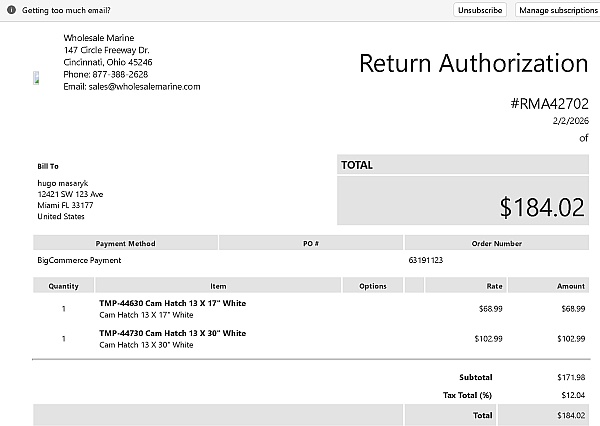
Task: Click the broken company logo image
Action: point(36,78)
